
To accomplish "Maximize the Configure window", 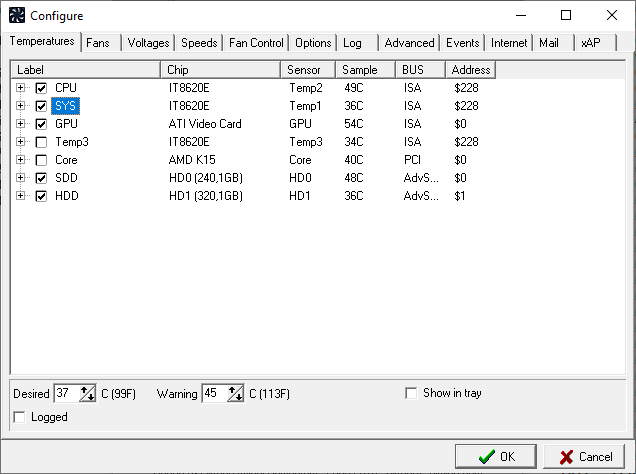I will [566, 15].
